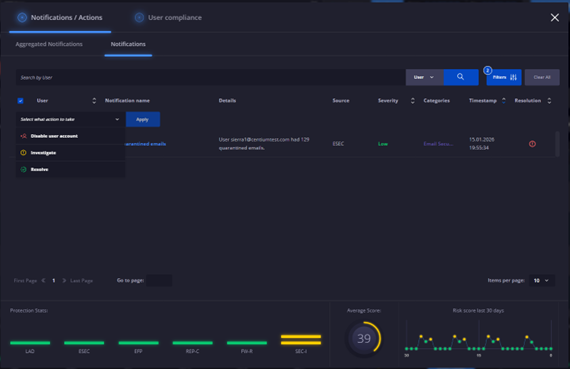570x369 pixels.
Task: Sort by Severity column arrows
Action: click(413, 101)
